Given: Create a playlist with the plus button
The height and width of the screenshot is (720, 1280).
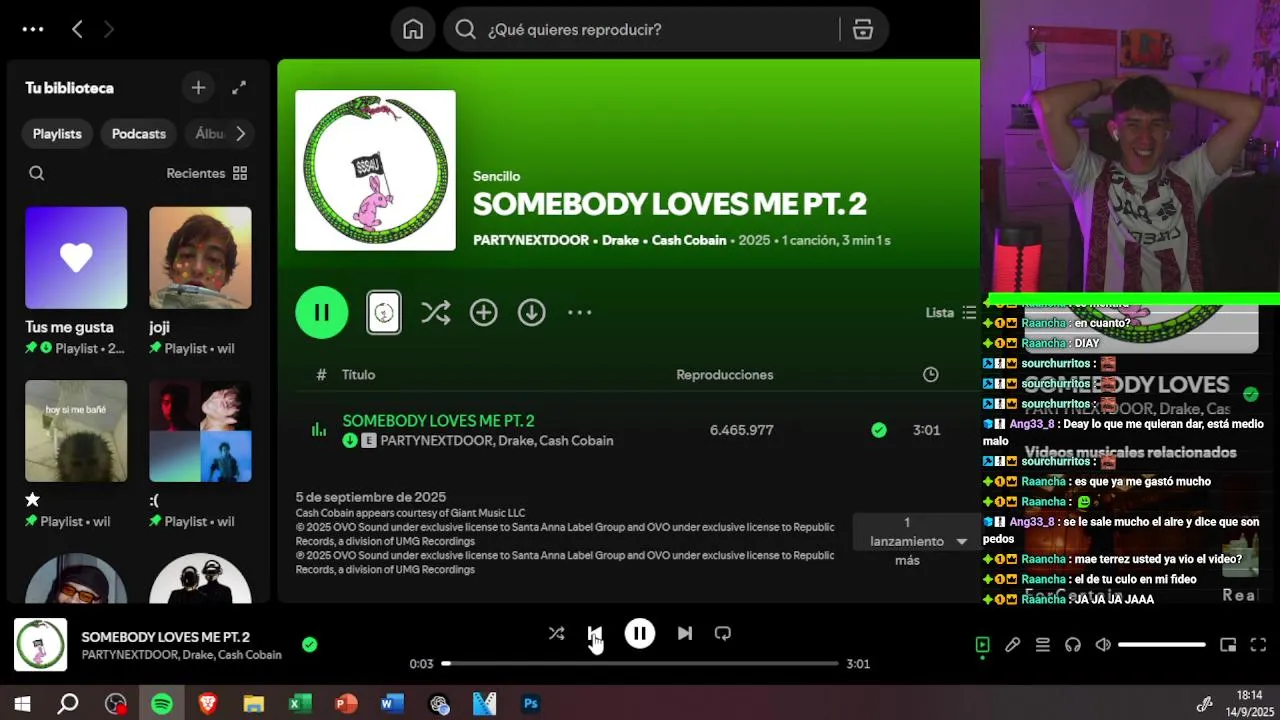Looking at the screenshot, I should click(x=198, y=88).
